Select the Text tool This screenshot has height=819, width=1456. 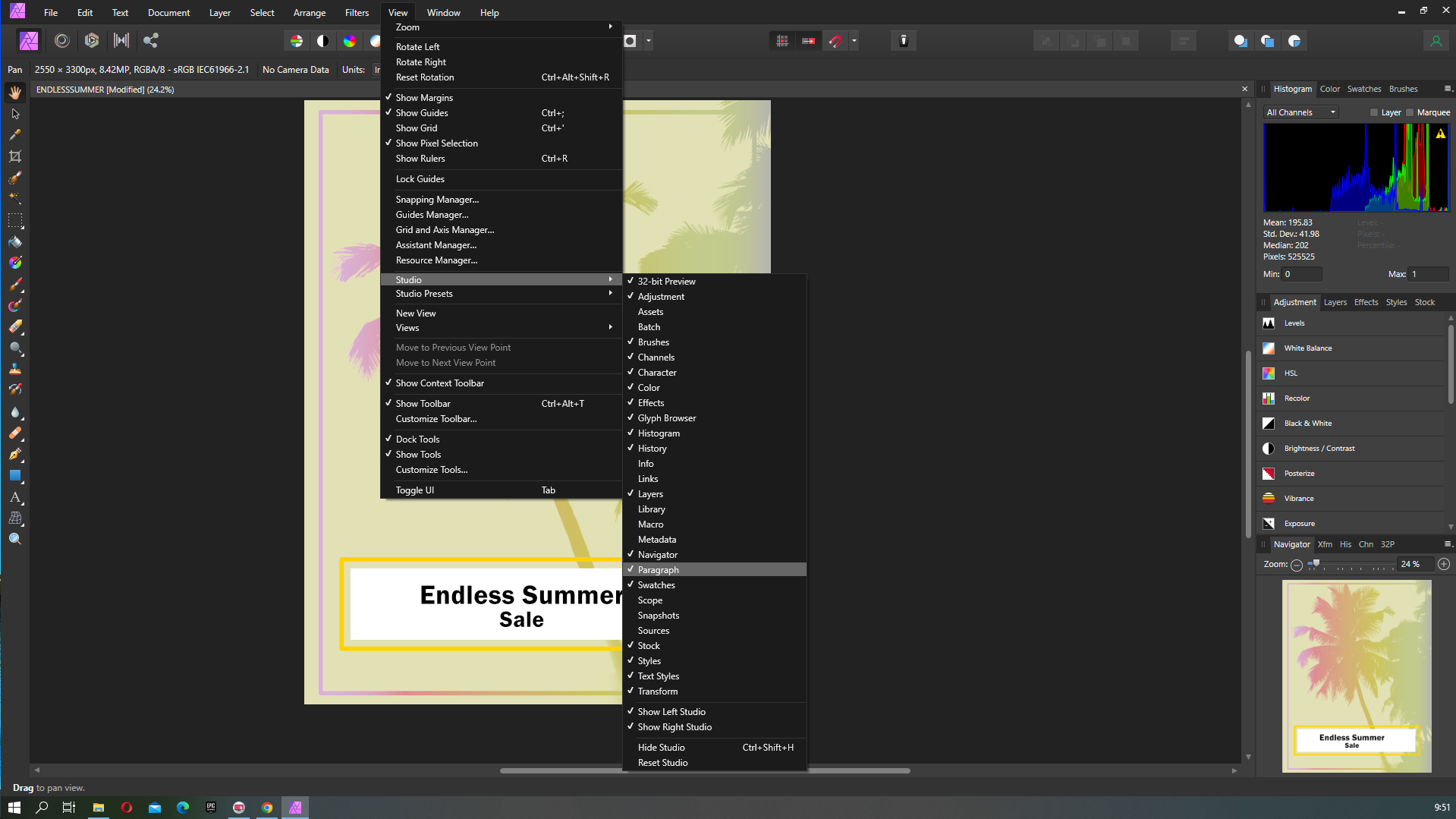[15, 498]
